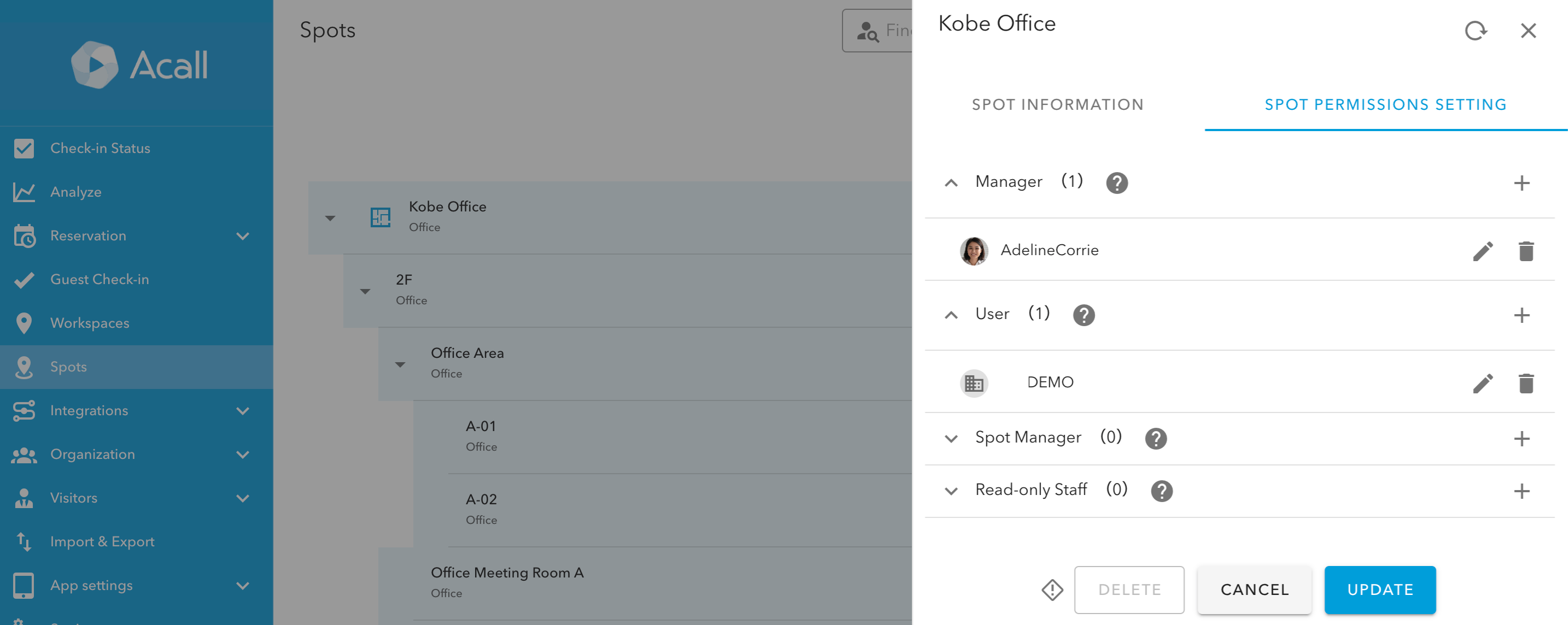Click the Check-in Status checkmark icon
The width and height of the screenshot is (1568, 625).
24,149
